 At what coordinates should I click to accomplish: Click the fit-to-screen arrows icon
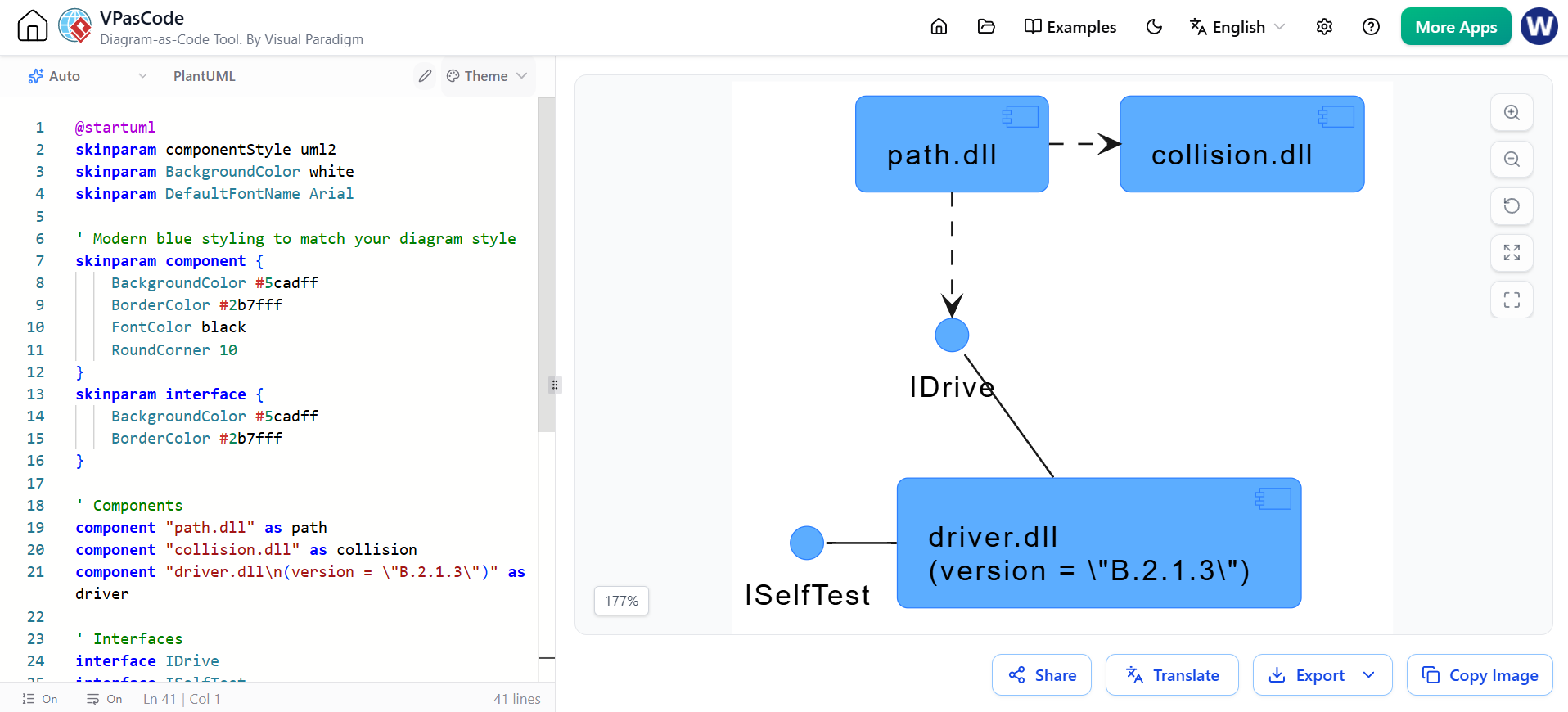(x=1512, y=253)
